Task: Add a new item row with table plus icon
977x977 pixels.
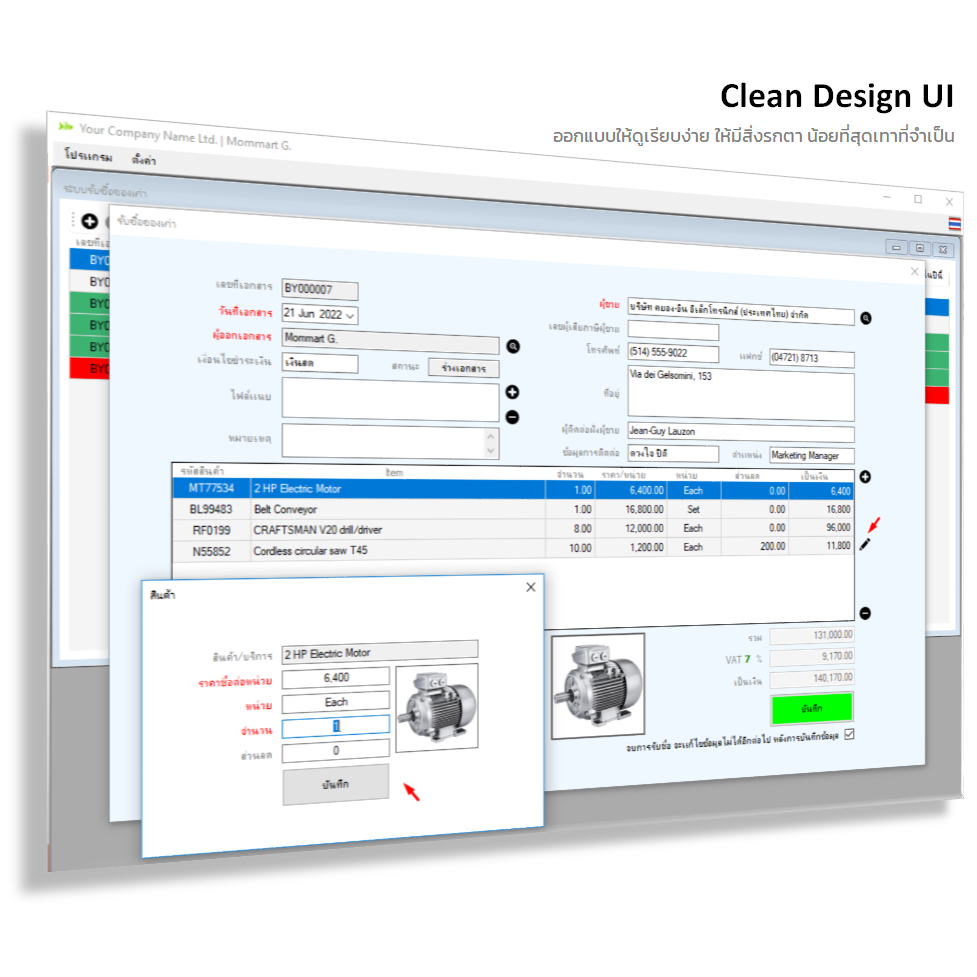Action: (865, 477)
